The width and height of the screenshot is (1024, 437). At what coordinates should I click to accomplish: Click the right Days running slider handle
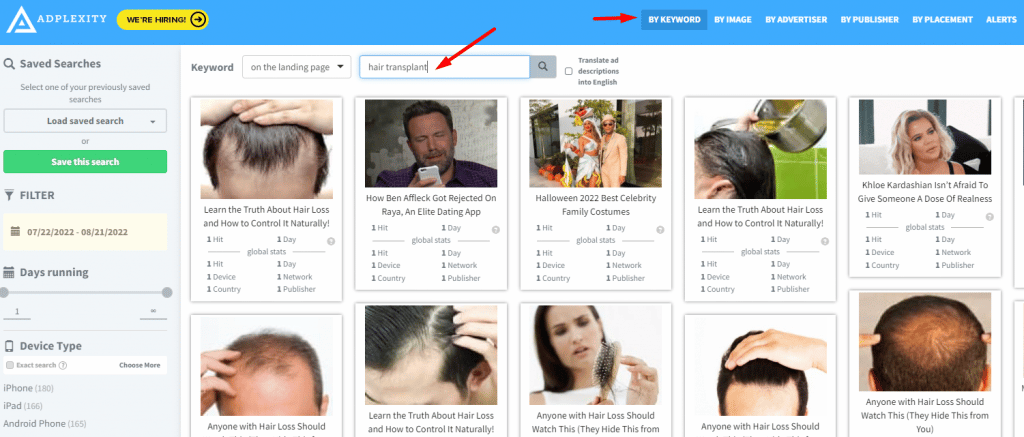167,292
